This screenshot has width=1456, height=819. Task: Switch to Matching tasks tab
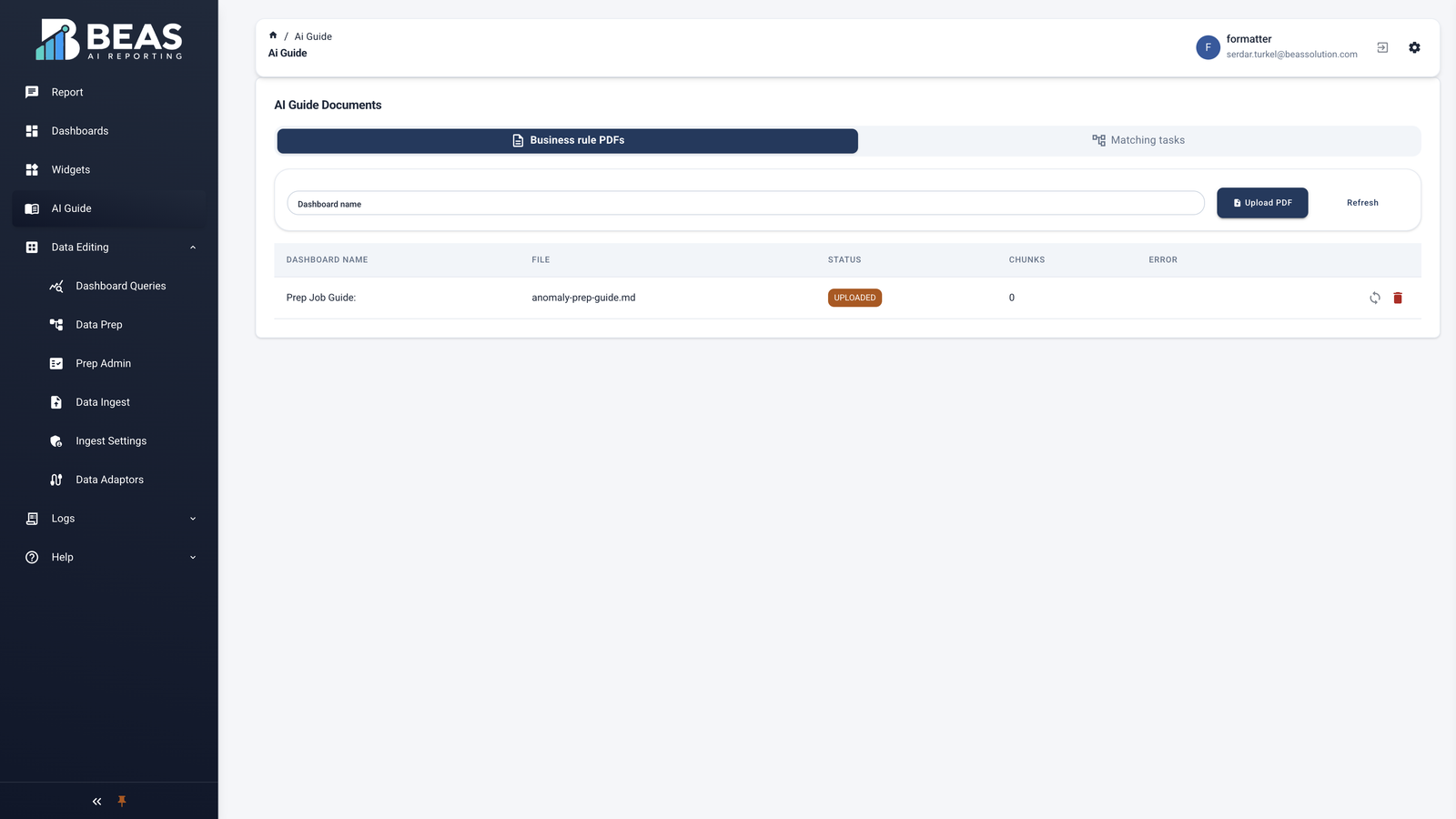[x=1138, y=140]
